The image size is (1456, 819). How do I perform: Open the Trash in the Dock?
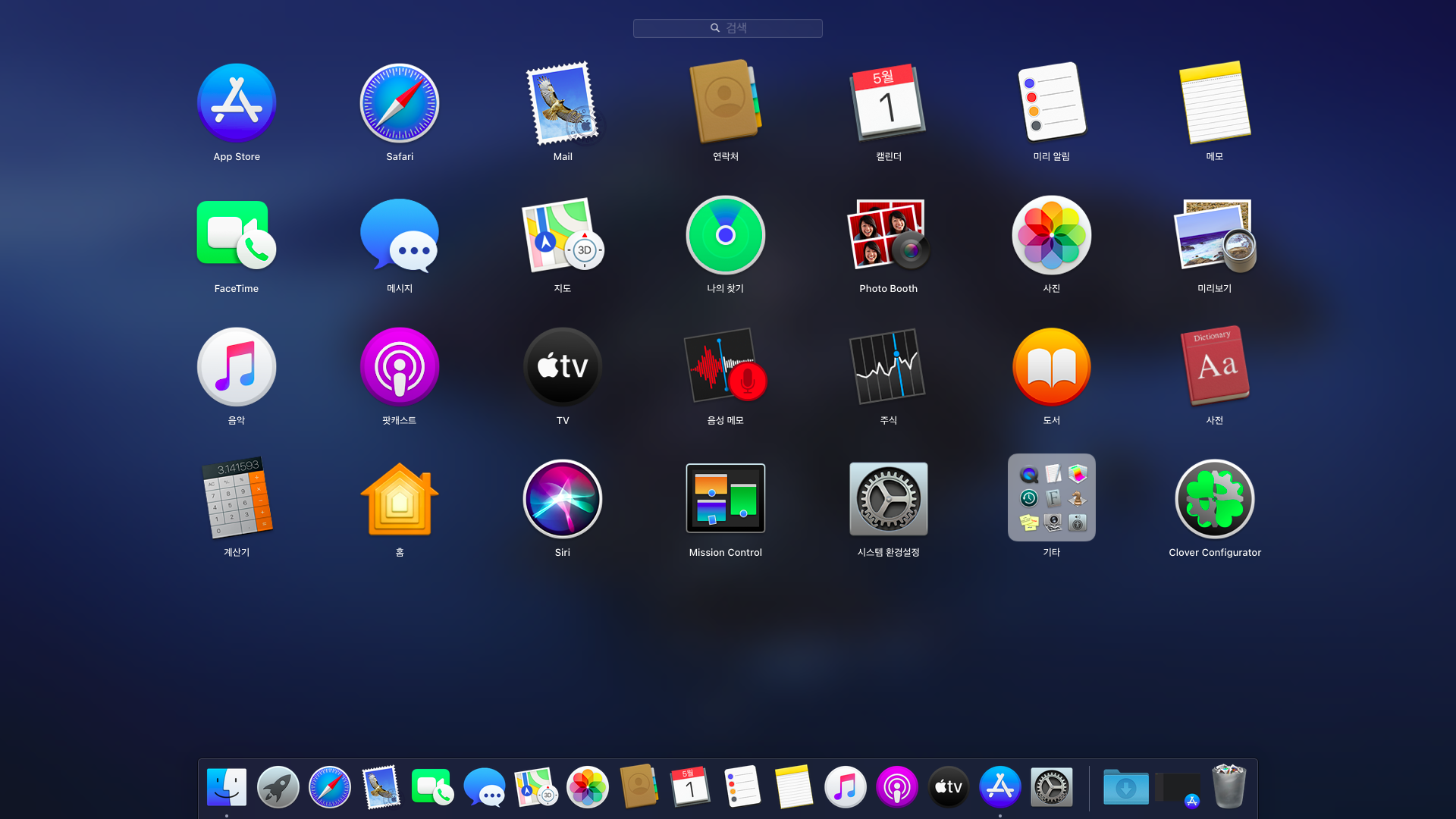pos(1228,787)
